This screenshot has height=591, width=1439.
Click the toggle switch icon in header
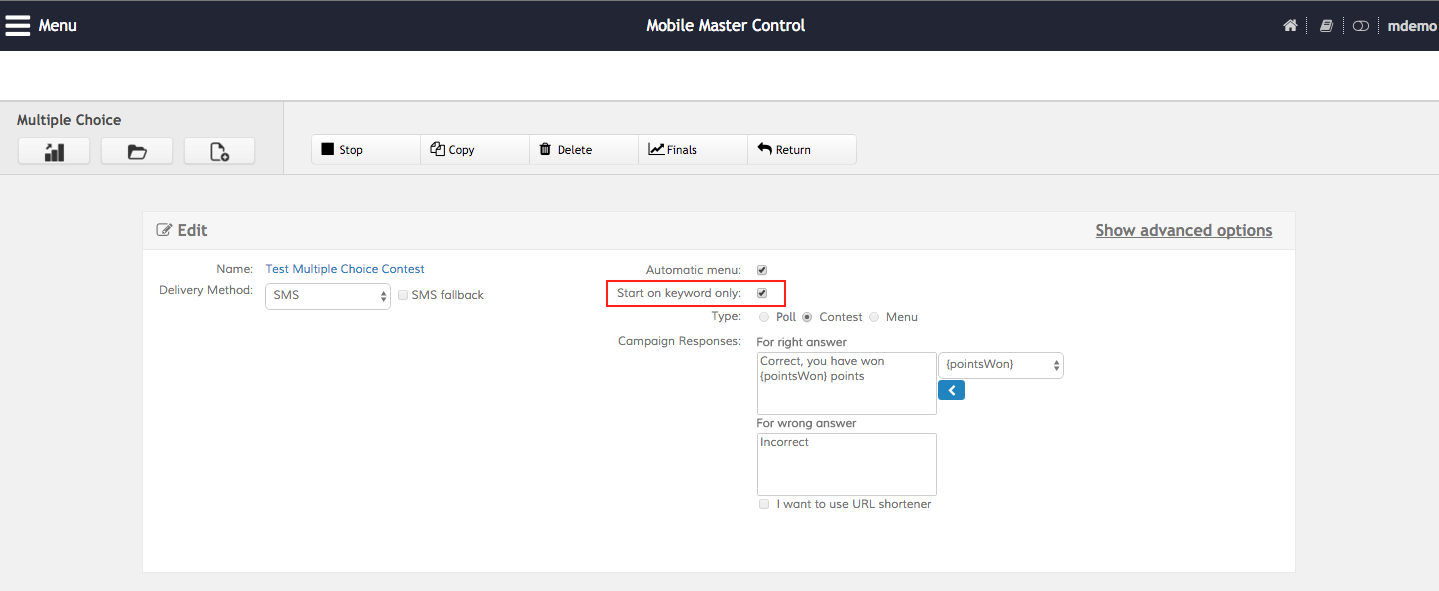tap(1360, 26)
